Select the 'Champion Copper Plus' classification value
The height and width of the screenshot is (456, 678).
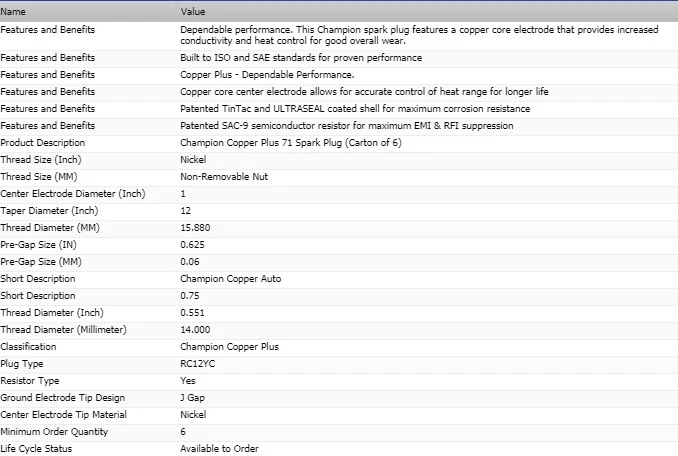click(x=230, y=347)
